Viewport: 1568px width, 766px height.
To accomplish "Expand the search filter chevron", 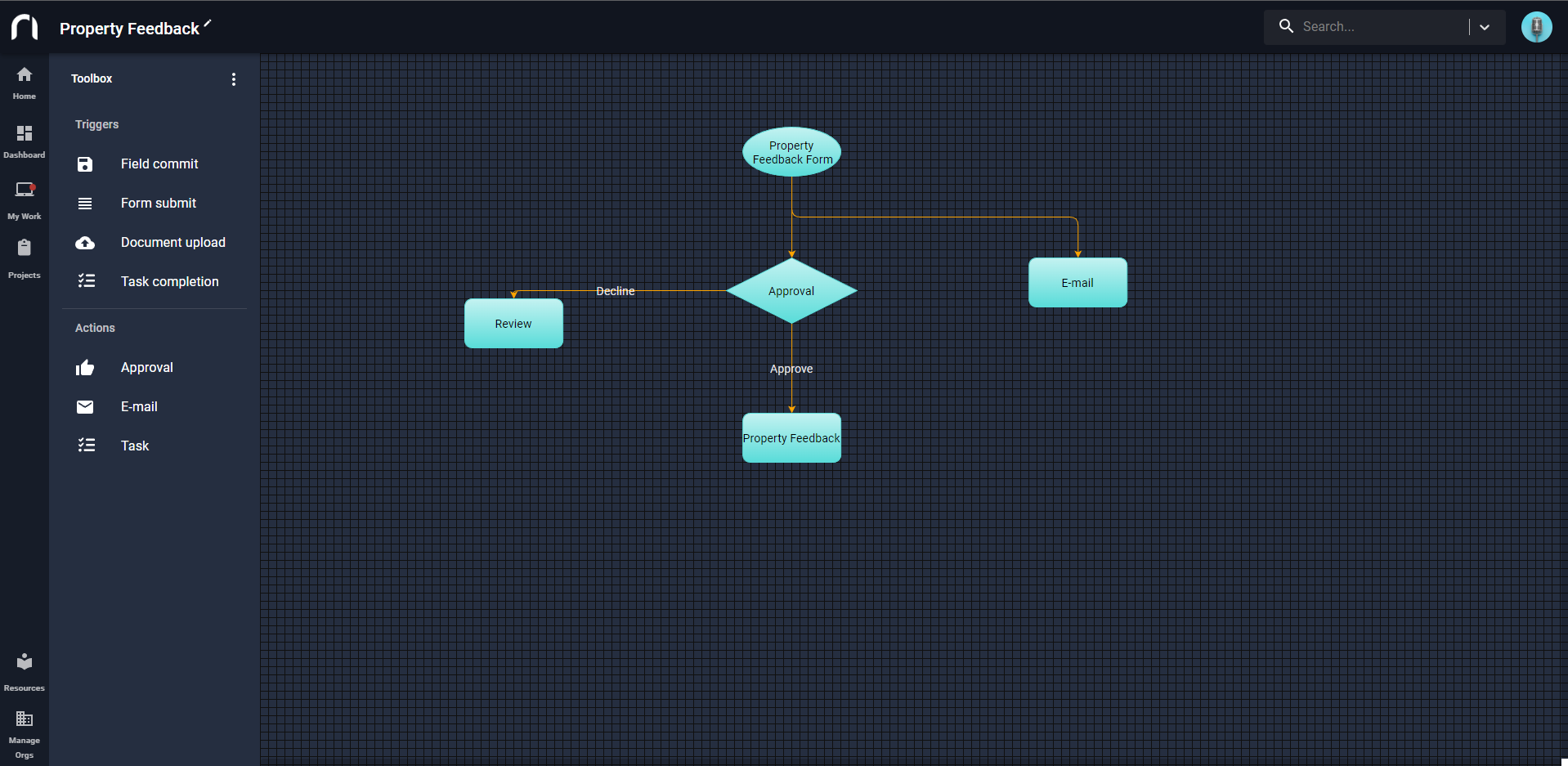I will coord(1484,26).
